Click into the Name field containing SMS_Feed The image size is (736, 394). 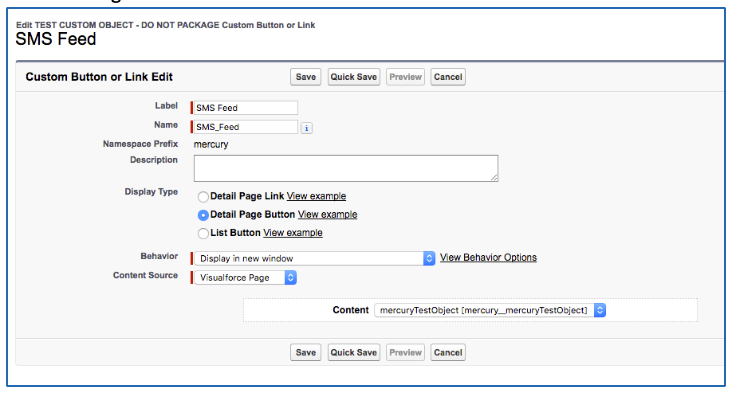pyautogui.click(x=245, y=127)
